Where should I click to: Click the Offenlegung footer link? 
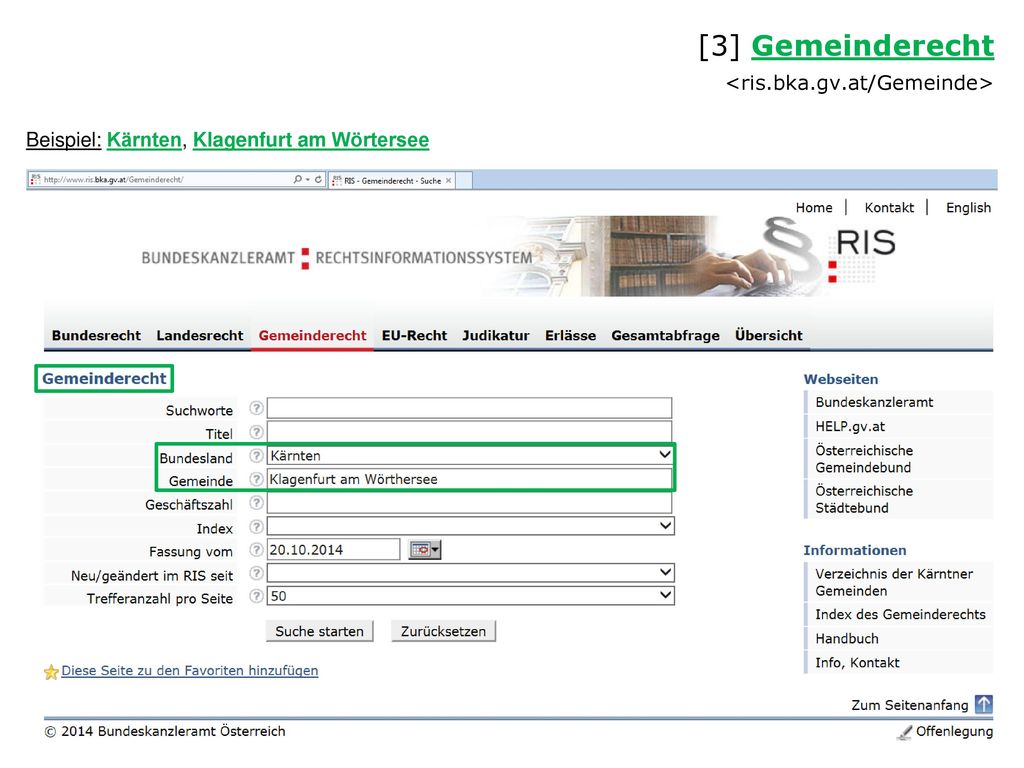(953, 731)
